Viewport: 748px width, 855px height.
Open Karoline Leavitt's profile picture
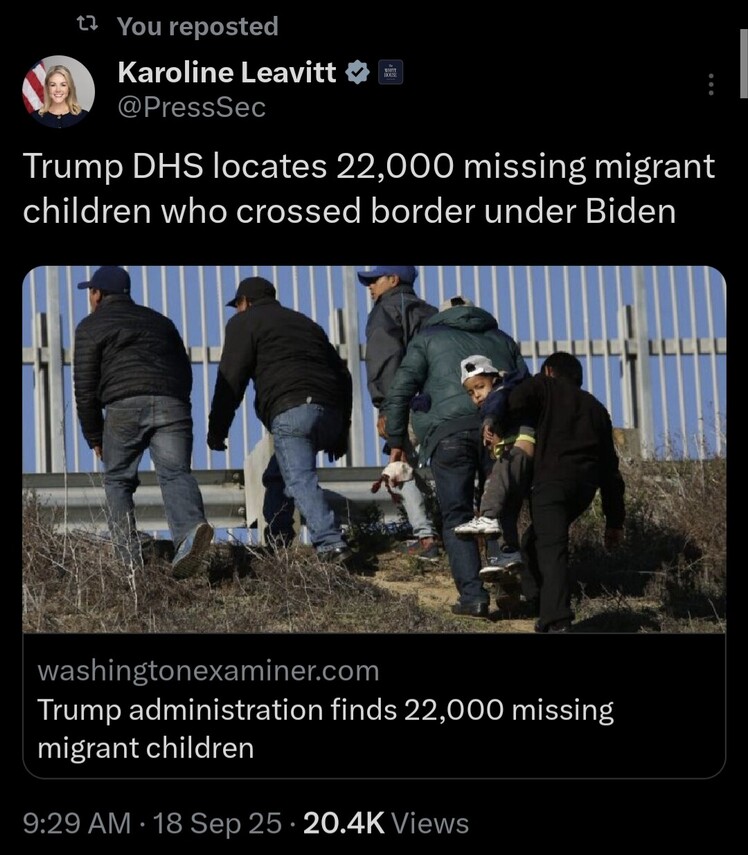tap(58, 91)
